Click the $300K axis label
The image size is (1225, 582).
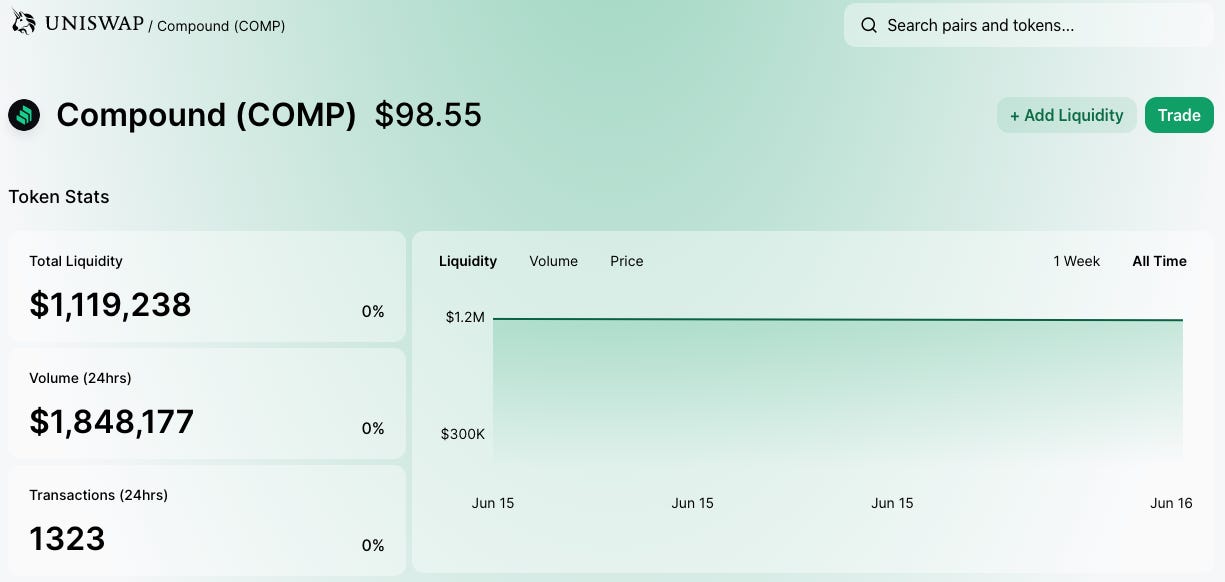pos(463,434)
